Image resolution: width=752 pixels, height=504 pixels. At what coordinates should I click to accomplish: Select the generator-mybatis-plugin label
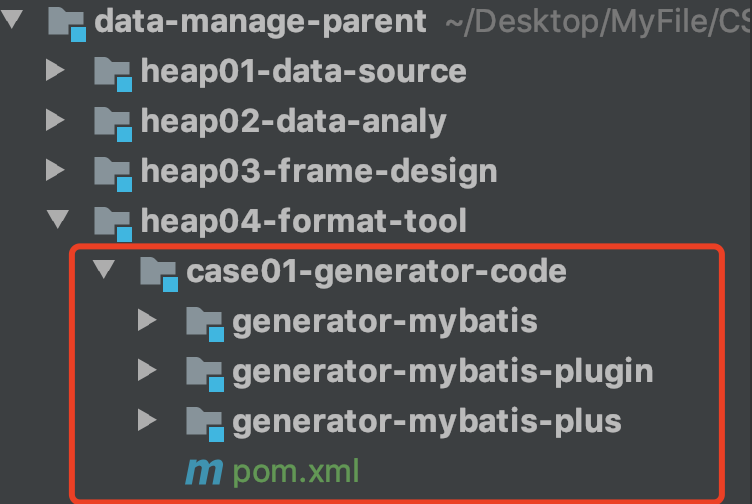pyautogui.click(x=443, y=372)
